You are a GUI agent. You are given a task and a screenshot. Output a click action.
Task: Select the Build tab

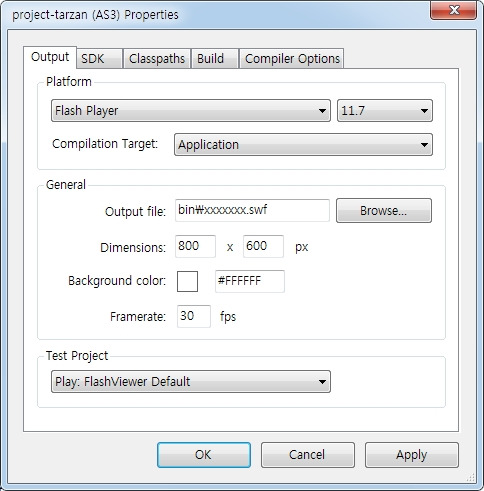(x=214, y=59)
